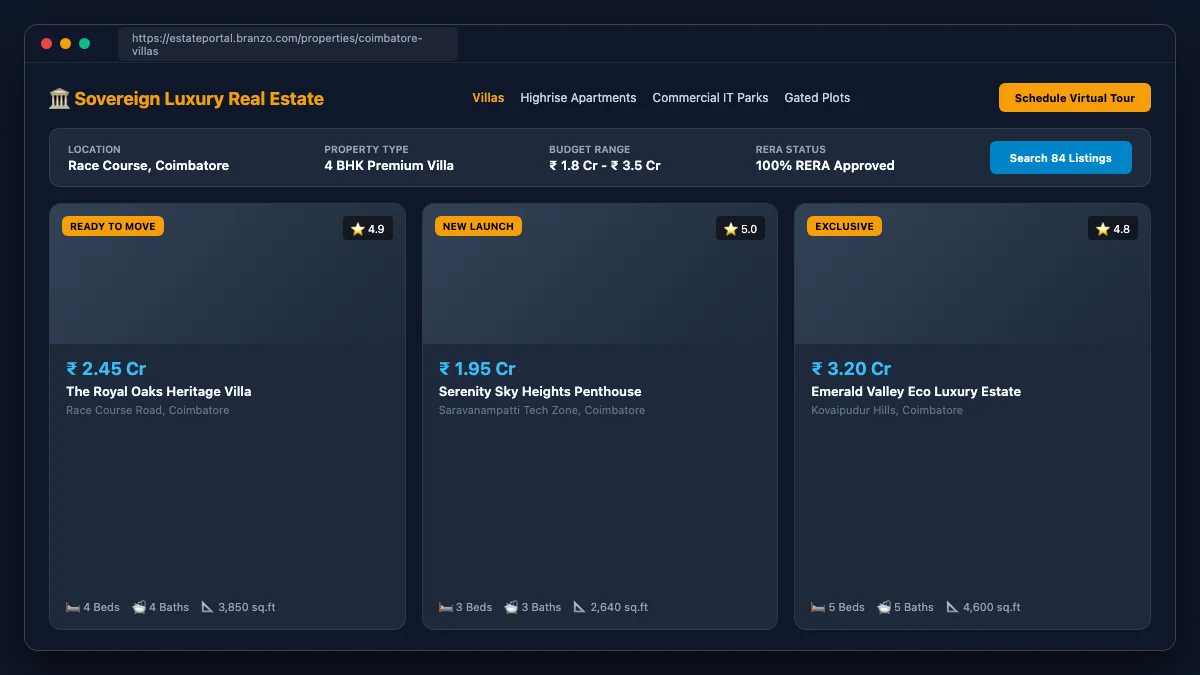Open The Royal Oaks Heritage Villa listing title
1200x675 pixels.
159,391
